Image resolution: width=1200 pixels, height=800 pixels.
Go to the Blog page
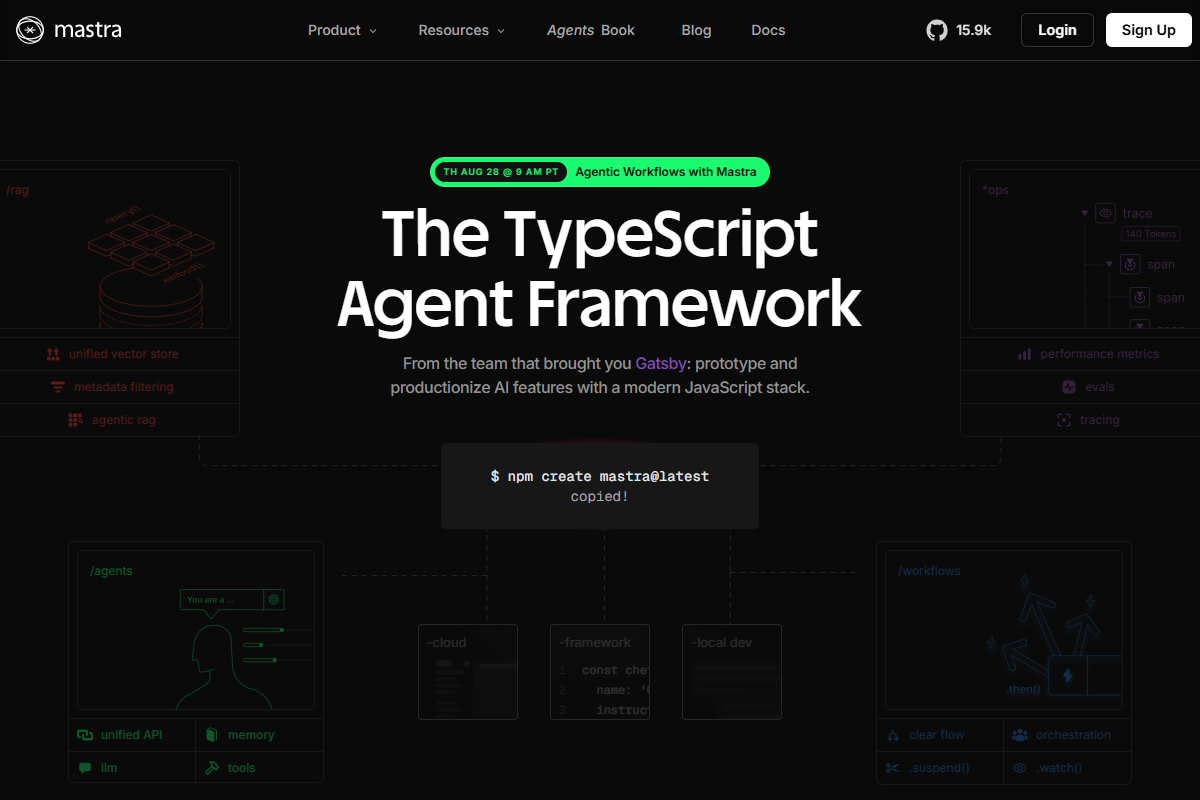[x=696, y=30]
